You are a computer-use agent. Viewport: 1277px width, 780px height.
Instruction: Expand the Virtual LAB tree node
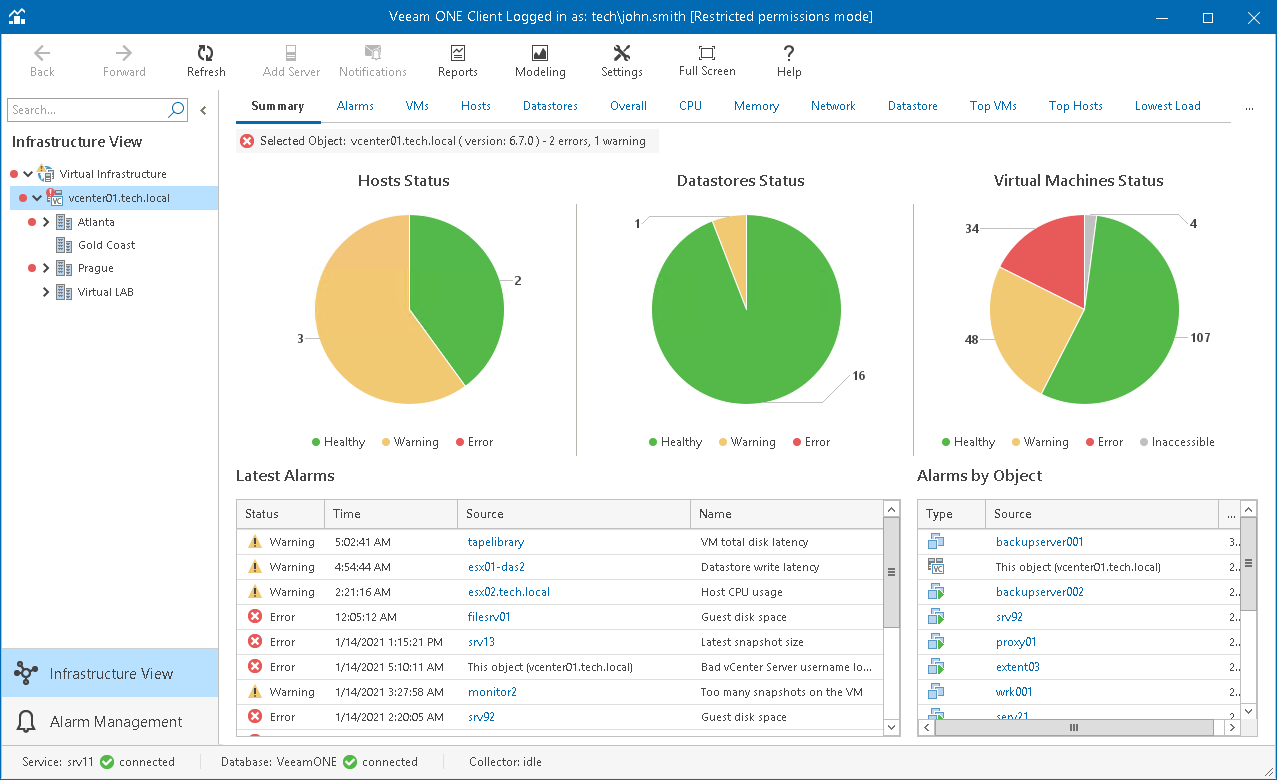(x=46, y=292)
